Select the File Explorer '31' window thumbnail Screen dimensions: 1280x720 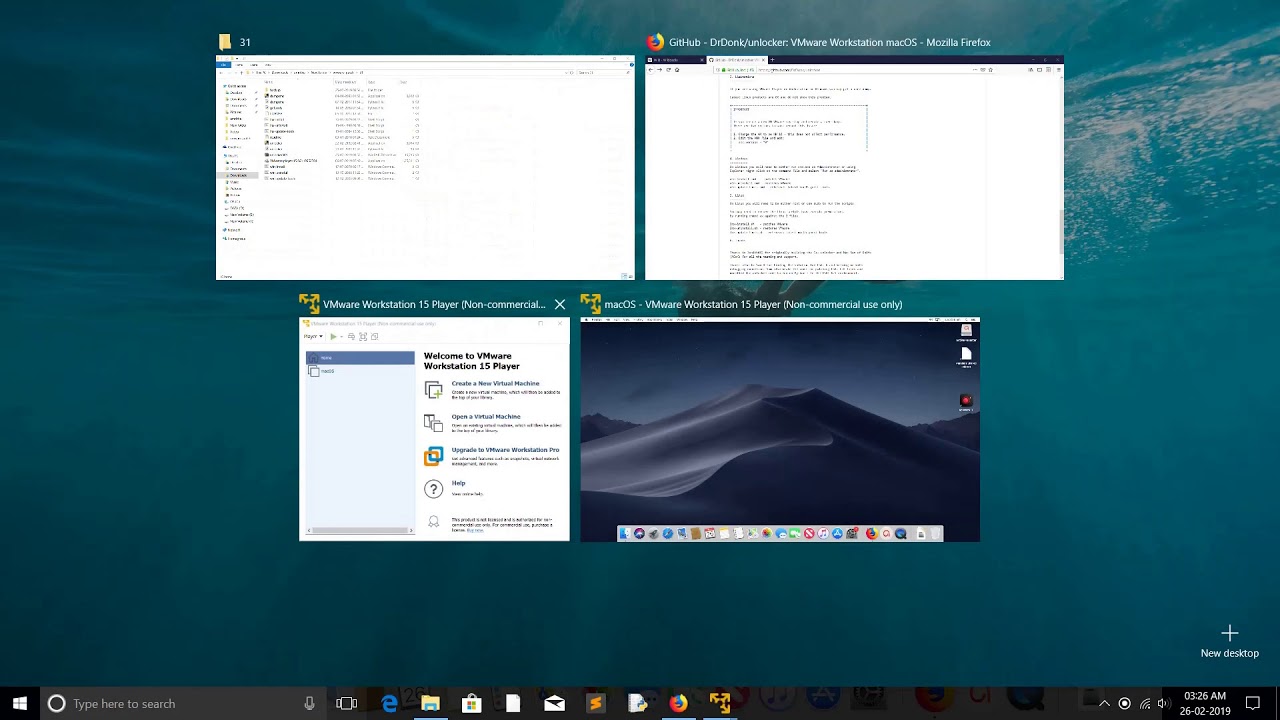(x=425, y=167)
